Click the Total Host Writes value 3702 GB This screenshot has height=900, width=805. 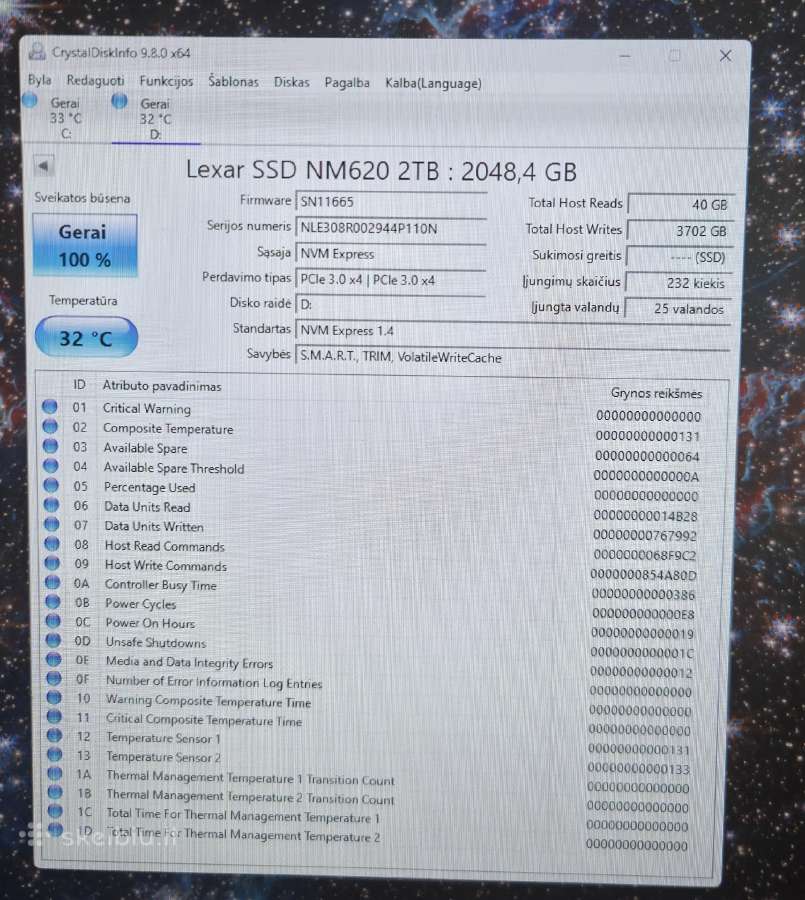pyautogui.click(x=680, y=231)
